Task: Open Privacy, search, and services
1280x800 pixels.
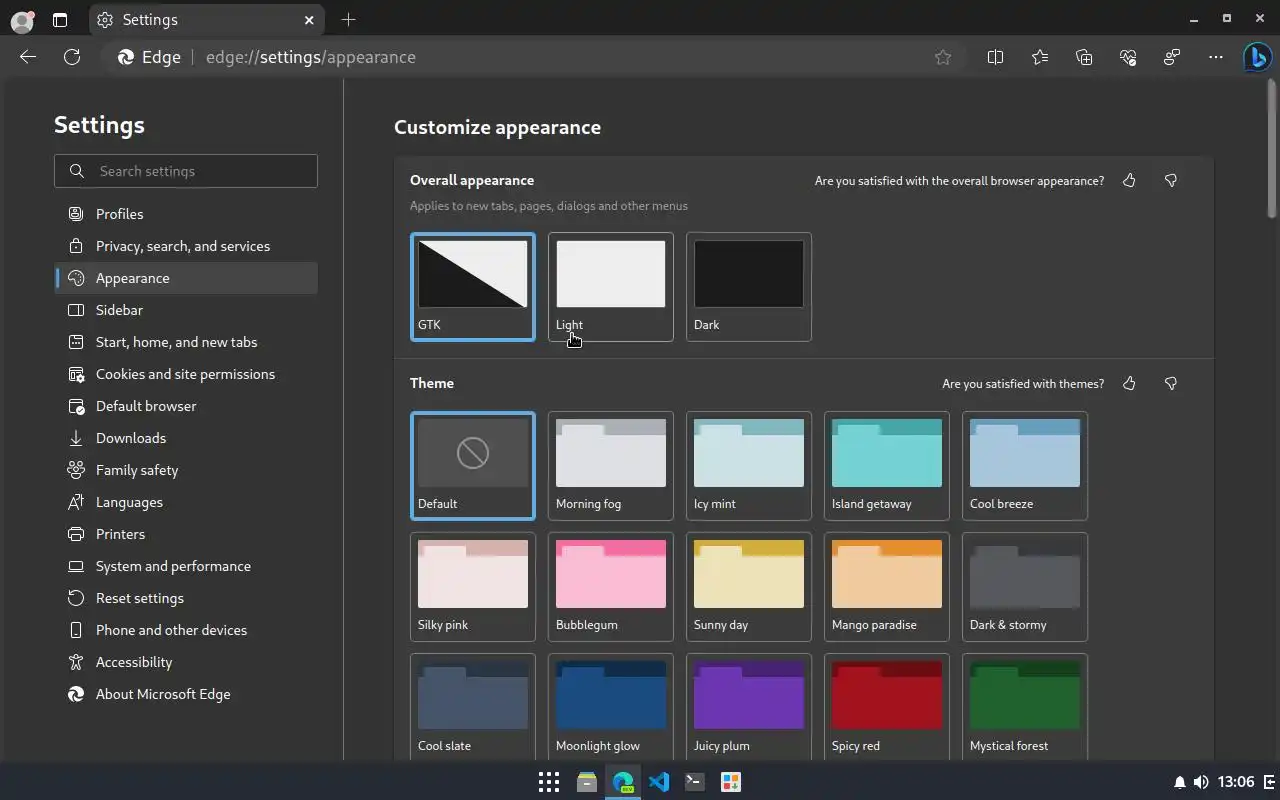Action: click(186, 246)
